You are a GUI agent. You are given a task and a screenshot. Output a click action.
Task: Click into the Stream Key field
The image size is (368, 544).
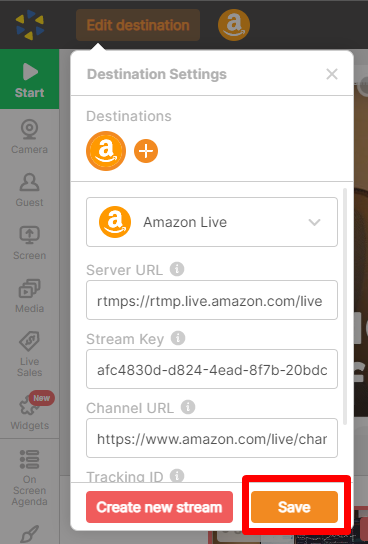[212, 369]
